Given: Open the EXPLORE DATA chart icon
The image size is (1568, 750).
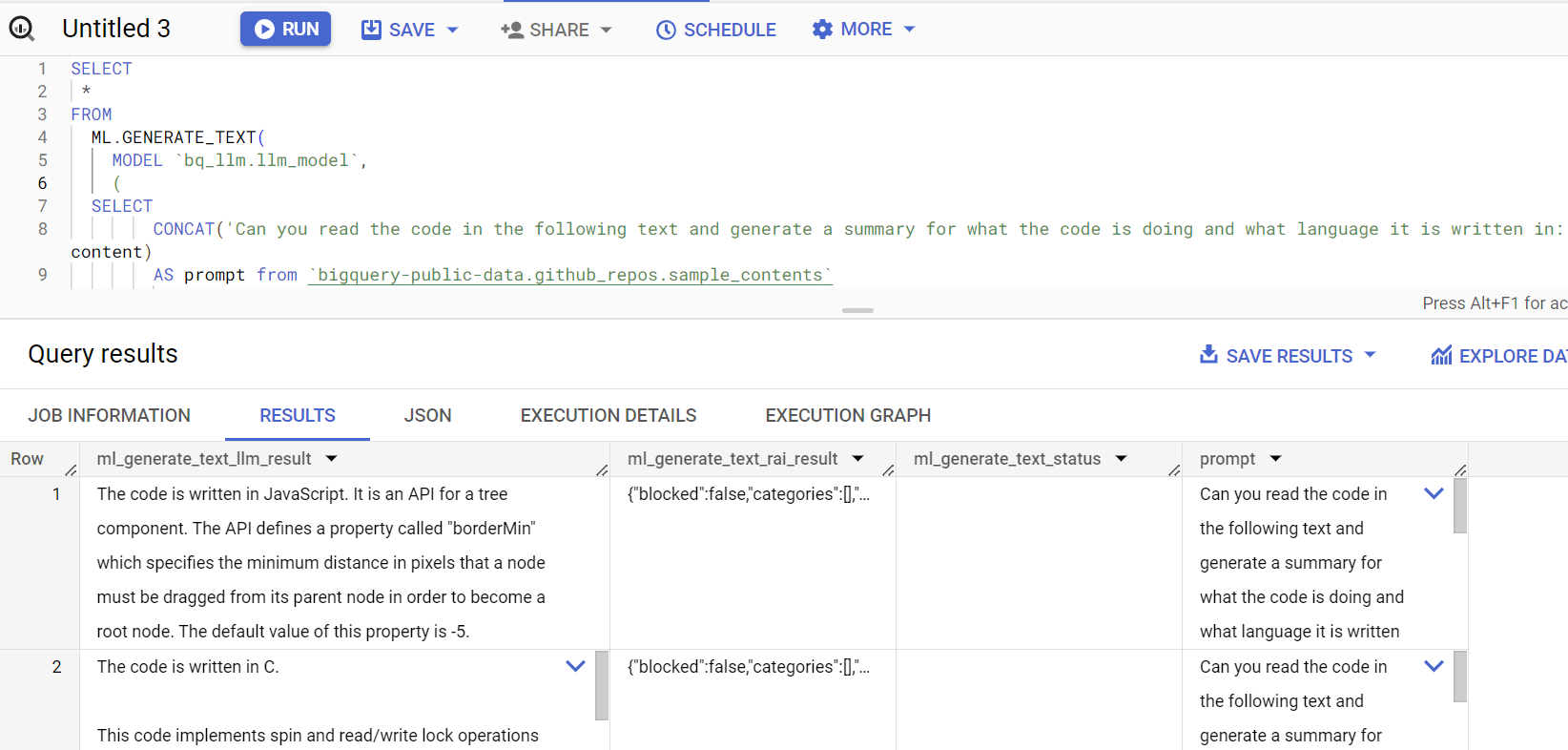Looking at the screenshot, I should point(1441,356).
